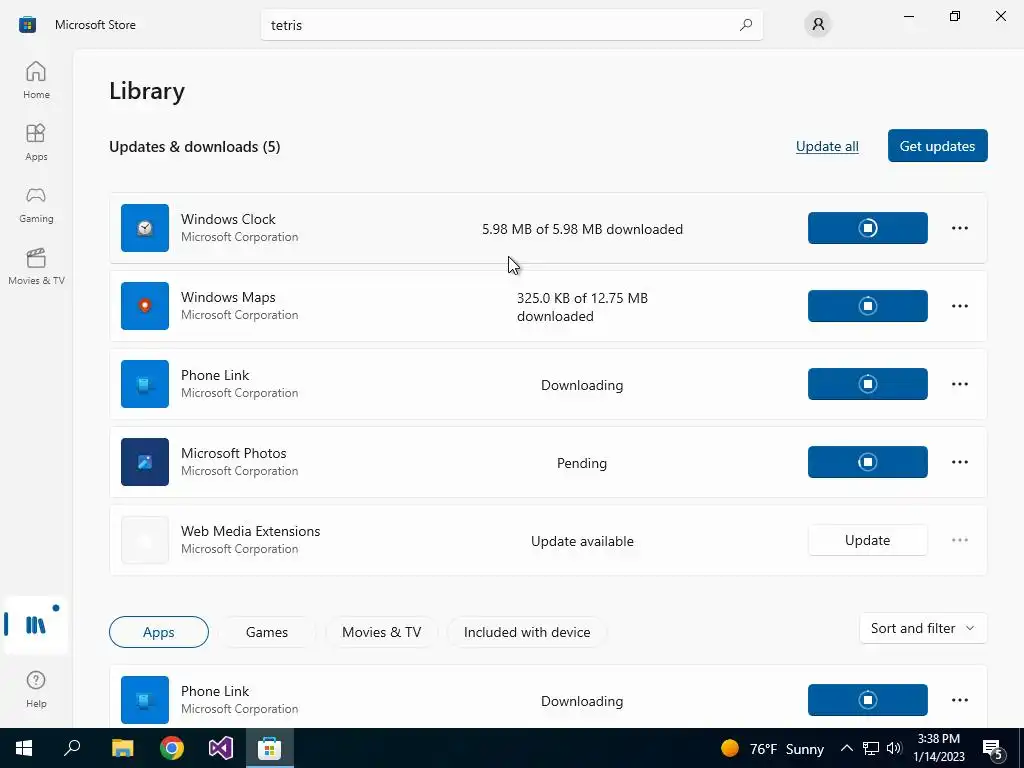Open more options for Microsoft Photos

(959, 462)
